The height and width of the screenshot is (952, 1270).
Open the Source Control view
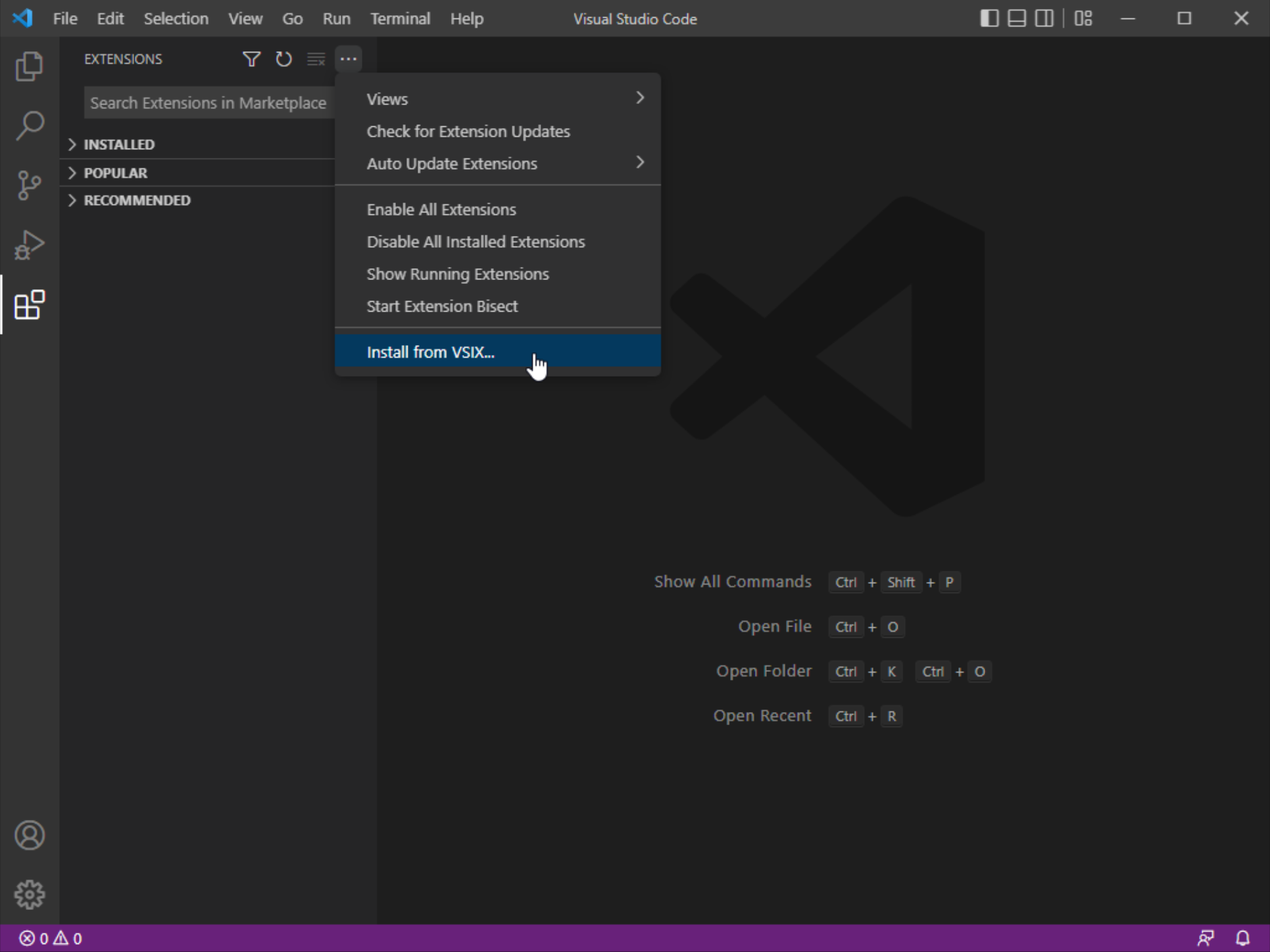click(30, 185)
